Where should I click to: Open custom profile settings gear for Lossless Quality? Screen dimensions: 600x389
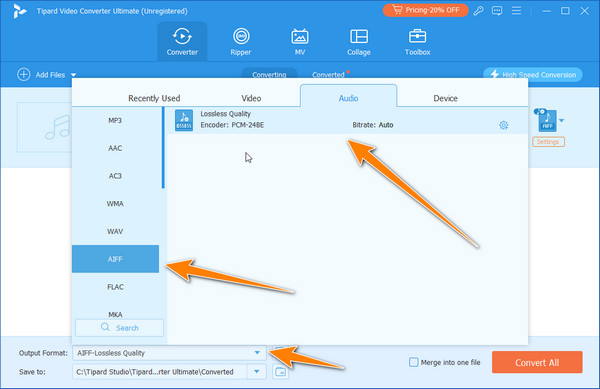click(504, 125)
